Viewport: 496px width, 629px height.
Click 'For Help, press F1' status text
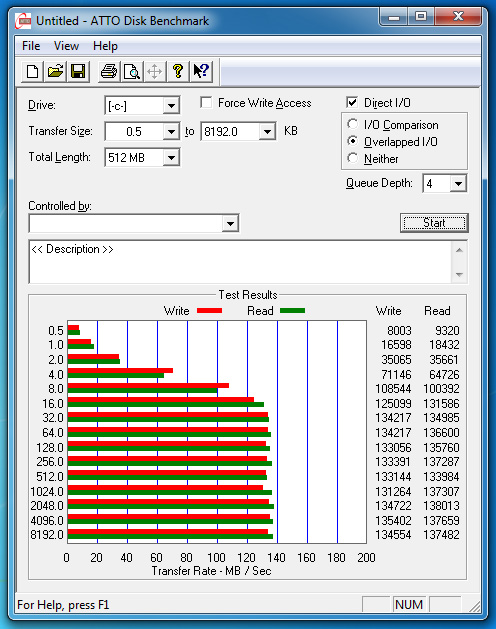[x=63, y=605]
